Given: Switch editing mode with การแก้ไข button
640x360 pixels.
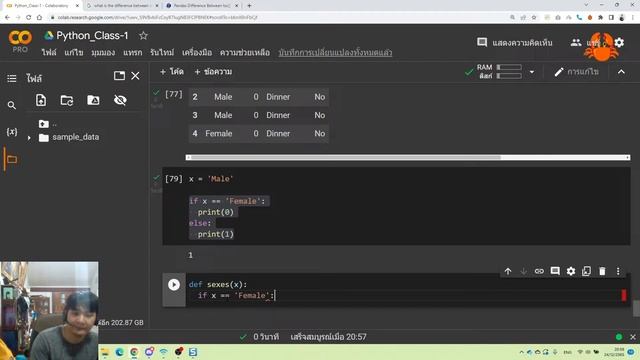Looking at the screenshot, I should tap(577, 72).
